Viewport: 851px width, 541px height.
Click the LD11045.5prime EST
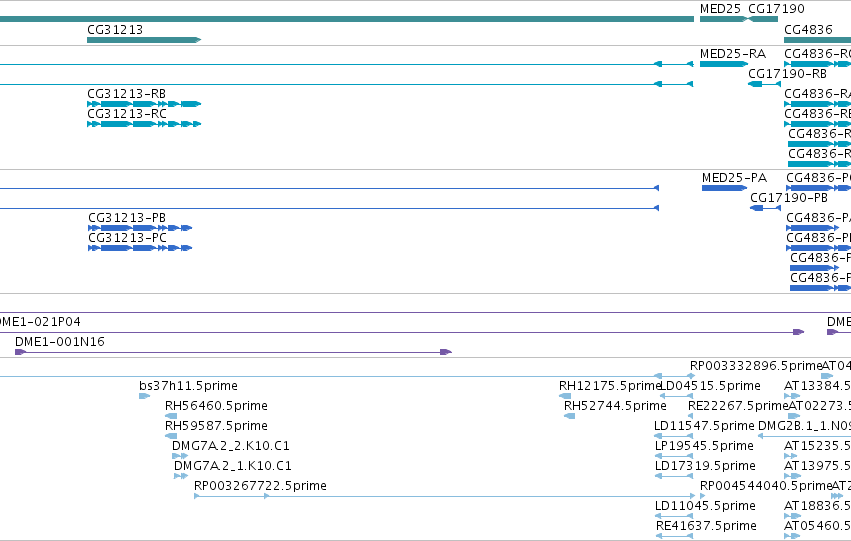coord(705,506)
